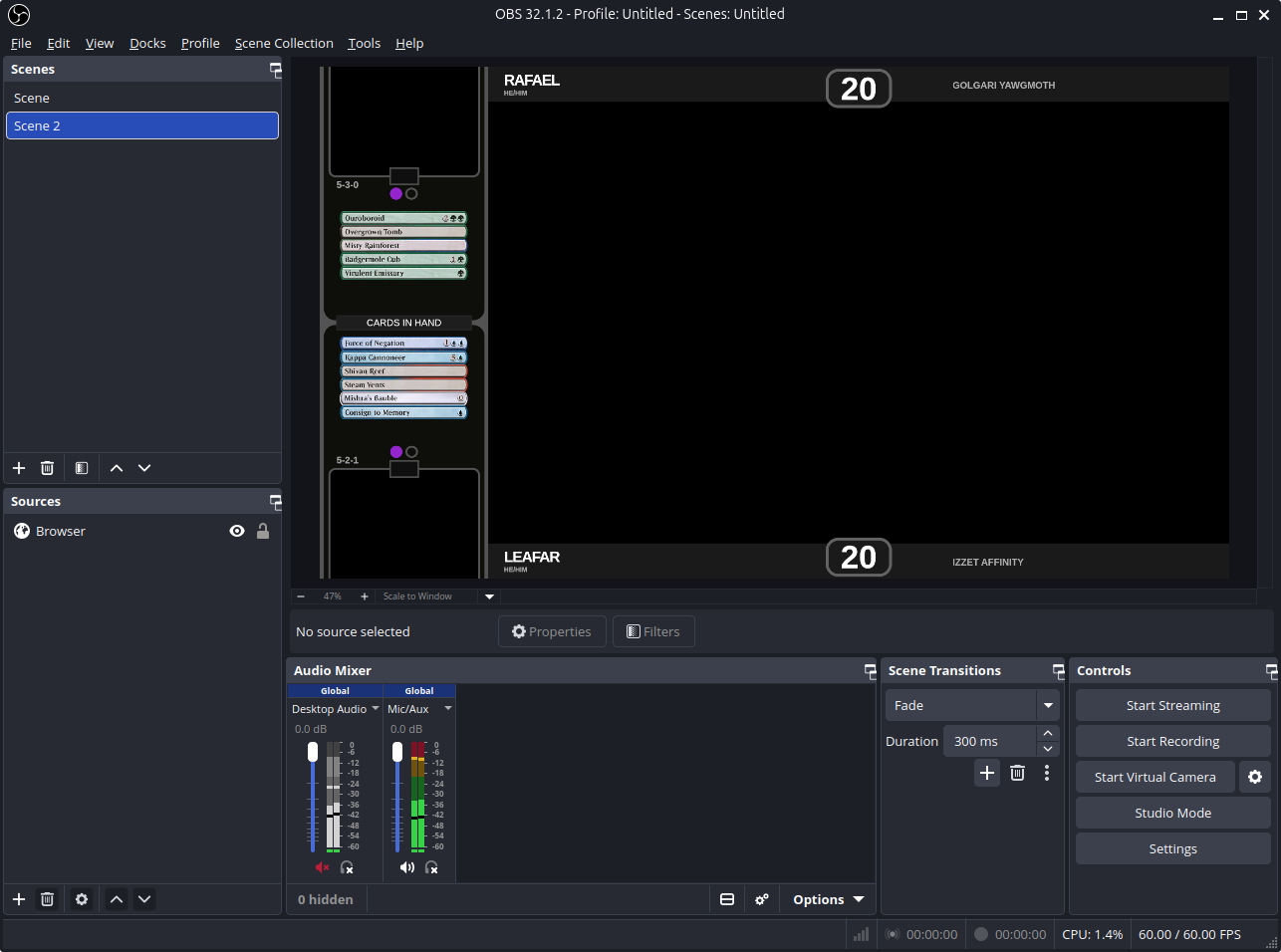Open Settings from Controls dock
Image resolution: width=1281 pixels, height=952 pixels.
[x=1172, y=848]
